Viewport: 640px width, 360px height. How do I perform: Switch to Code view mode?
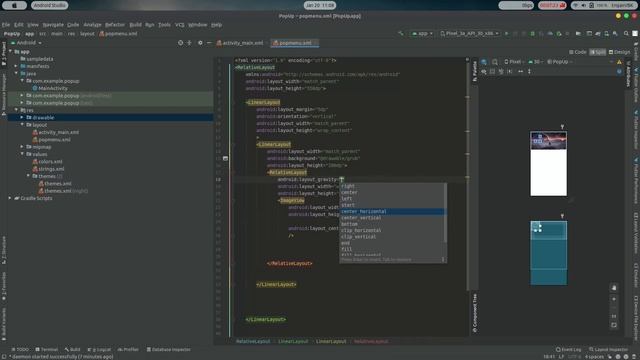tap(578, 52)
